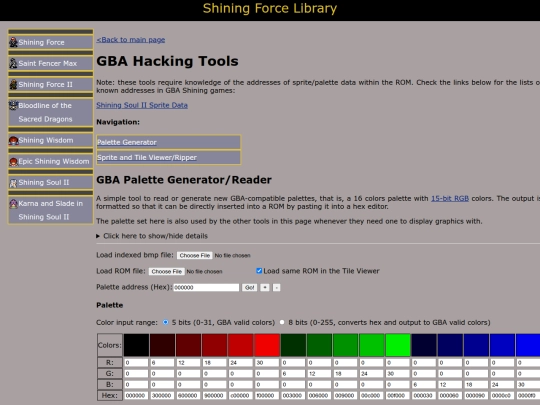Select the darkest navy blue swatch

click(424, 345)
